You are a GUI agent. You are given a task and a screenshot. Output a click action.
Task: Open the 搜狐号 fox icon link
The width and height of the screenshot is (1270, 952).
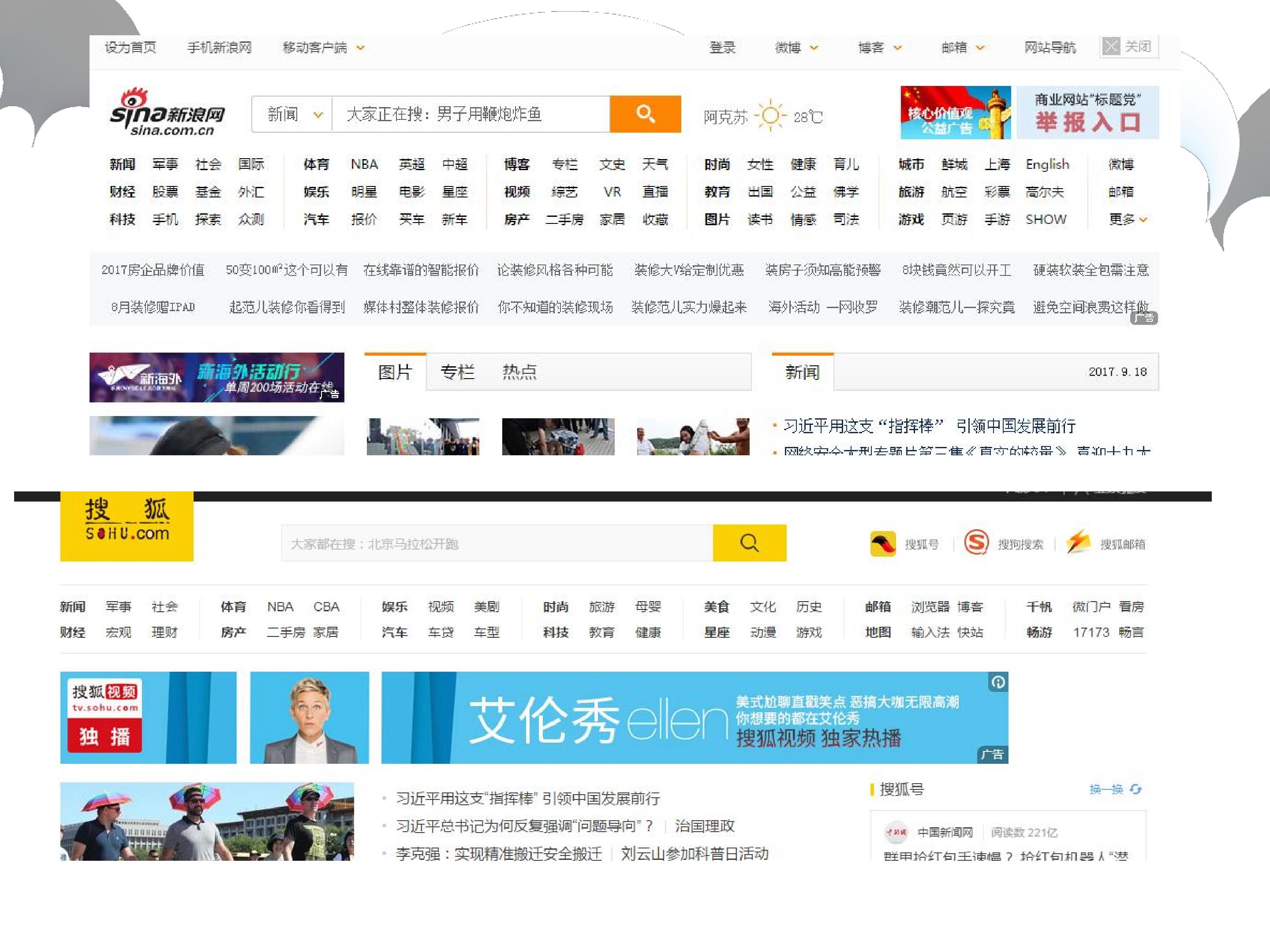[883, 543]
